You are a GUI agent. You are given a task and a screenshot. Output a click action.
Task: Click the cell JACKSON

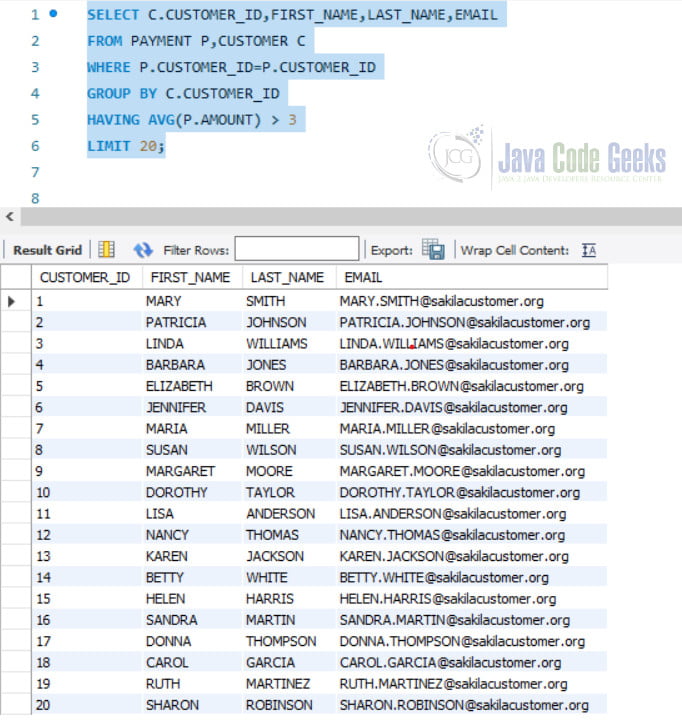tap(275, 557)
